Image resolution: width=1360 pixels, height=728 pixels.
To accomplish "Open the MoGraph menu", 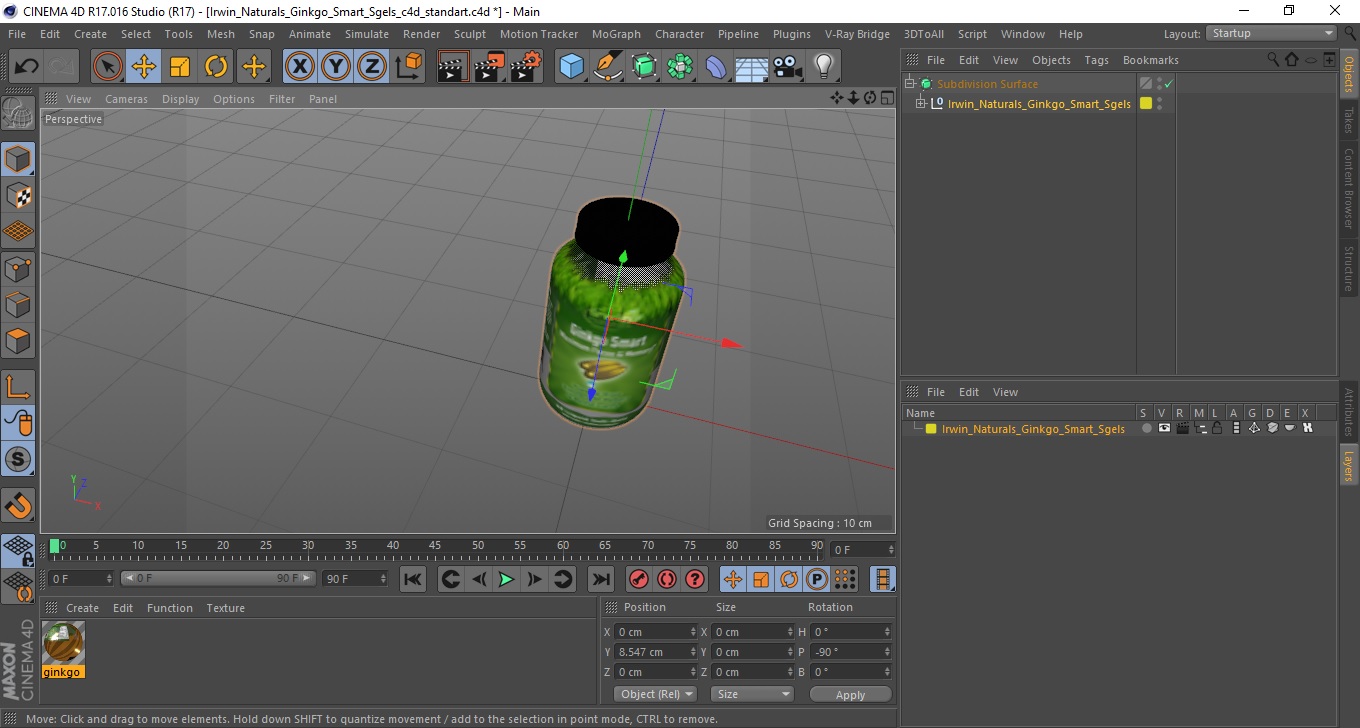I will click(x=616, y=34).
